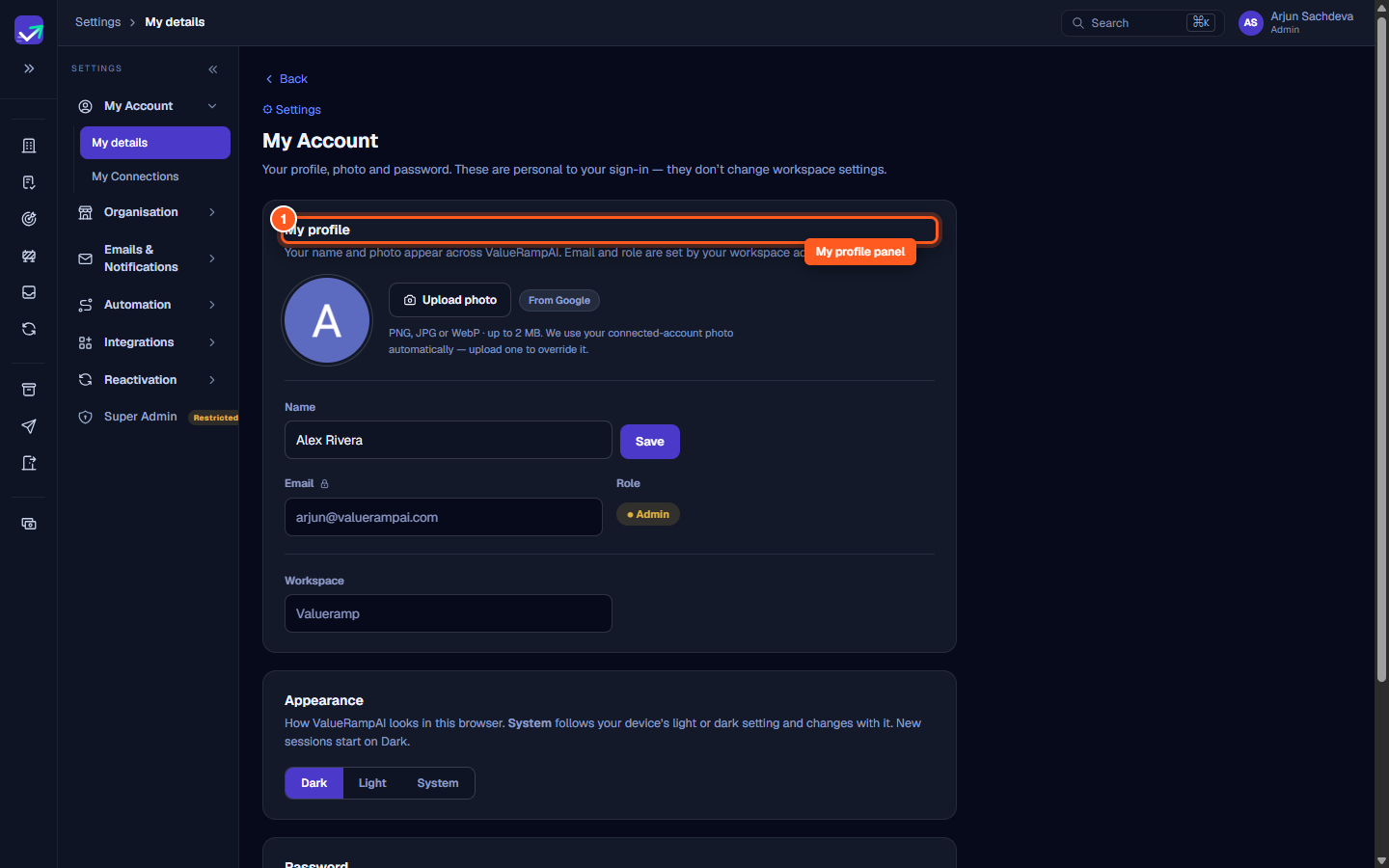Open the Super Admin settings item
This screenshot has width=1389, height=868.
click(141, 417)
